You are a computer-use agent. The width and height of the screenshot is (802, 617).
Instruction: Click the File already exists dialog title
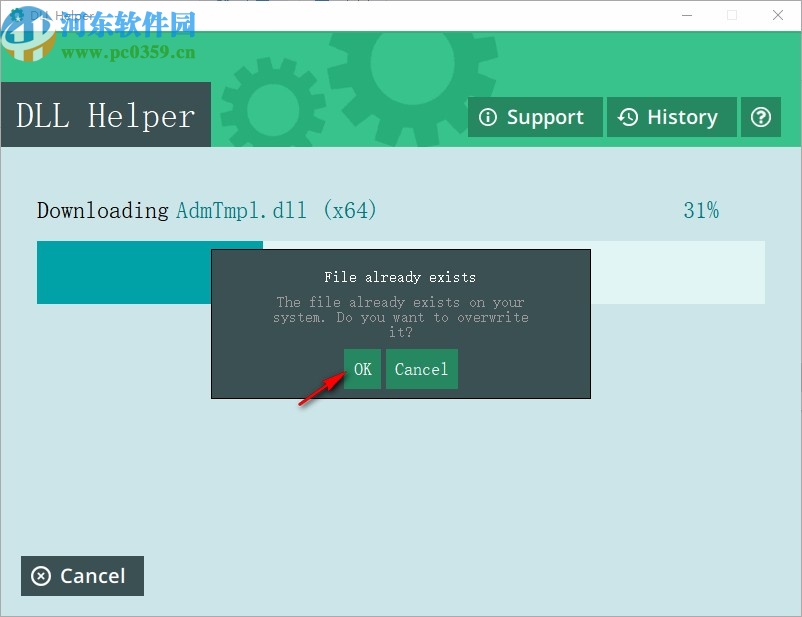coord(400,277)
